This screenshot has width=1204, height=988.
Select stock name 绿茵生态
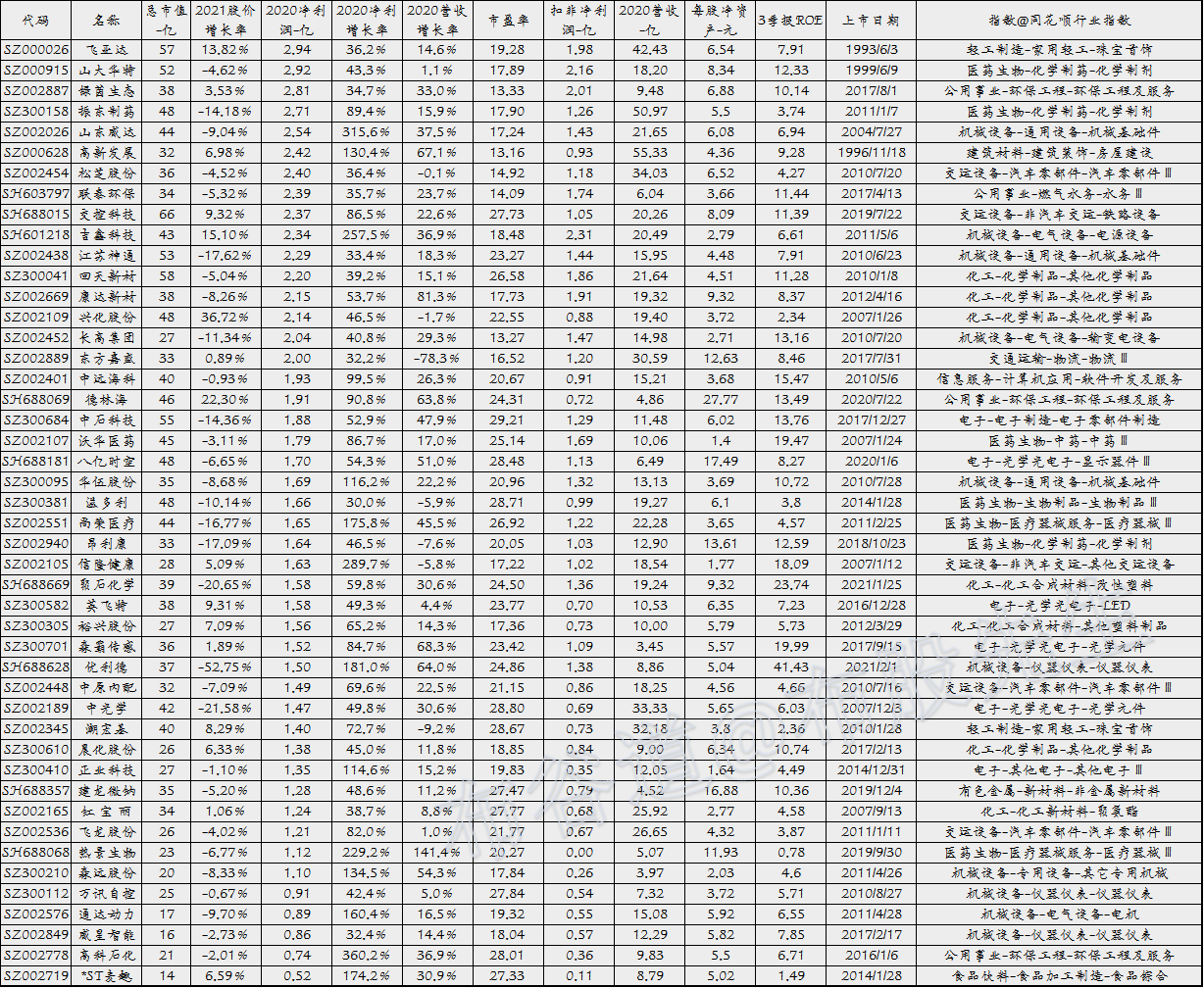point(107,91)
